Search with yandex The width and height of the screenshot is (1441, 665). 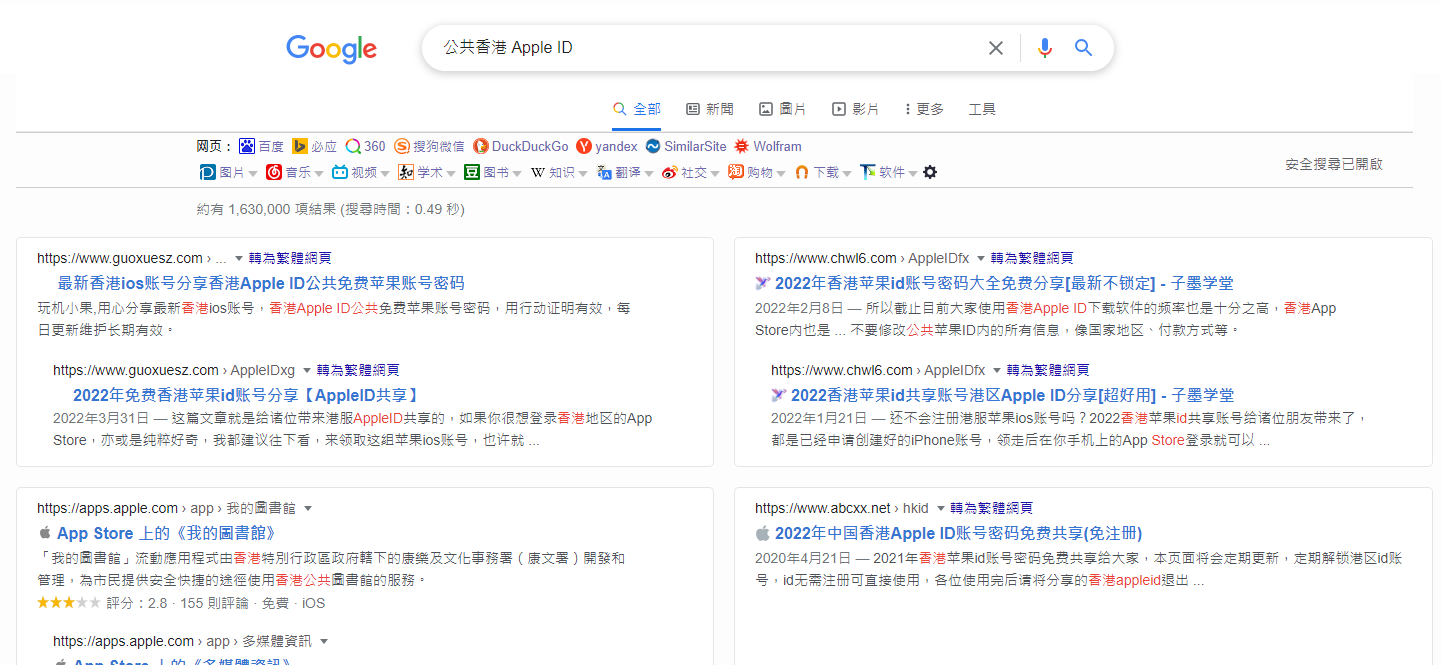[607, 146]
